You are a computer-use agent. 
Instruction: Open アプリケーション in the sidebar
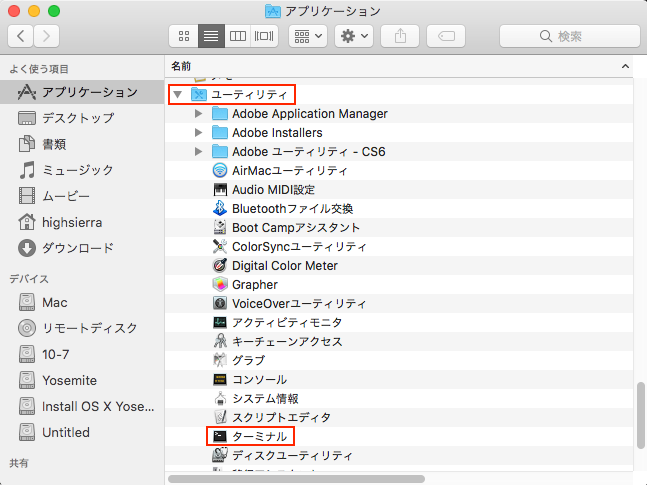(82, 92)
